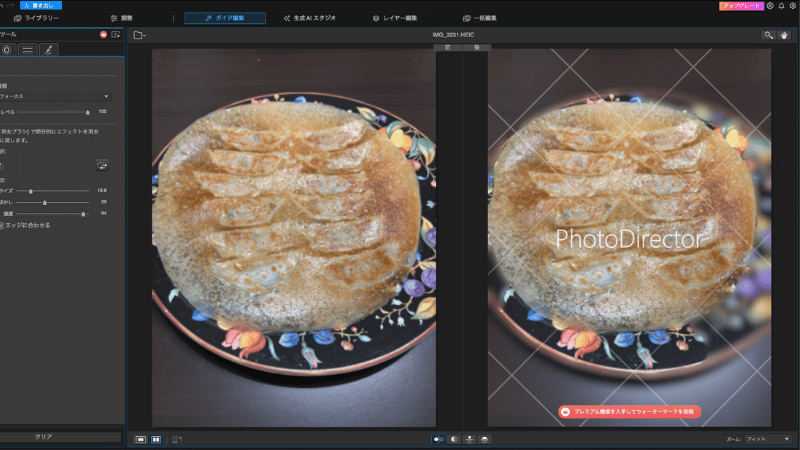Open the 生成AIスタジオ tab

point(310,18)
